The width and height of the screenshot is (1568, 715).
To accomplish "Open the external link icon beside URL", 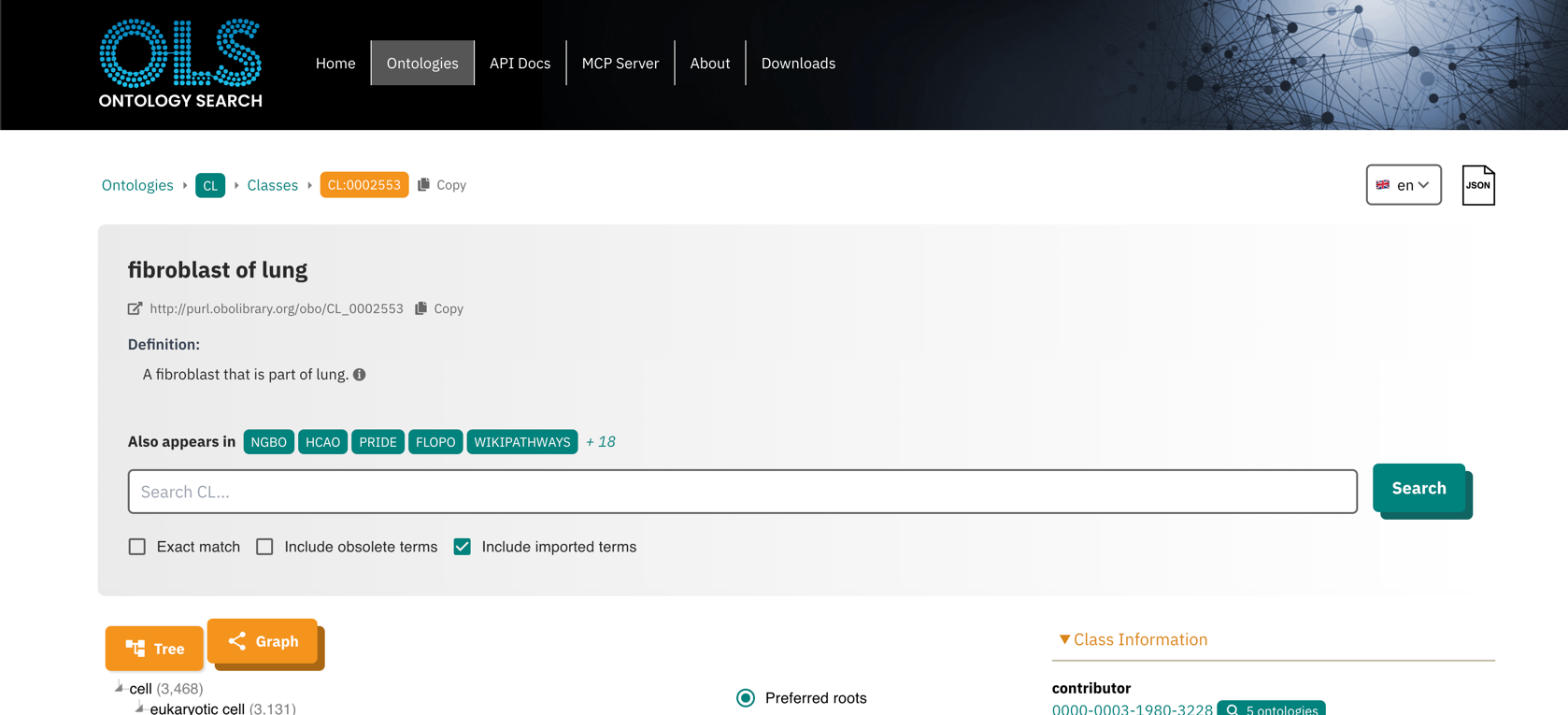I will point(135,308).
